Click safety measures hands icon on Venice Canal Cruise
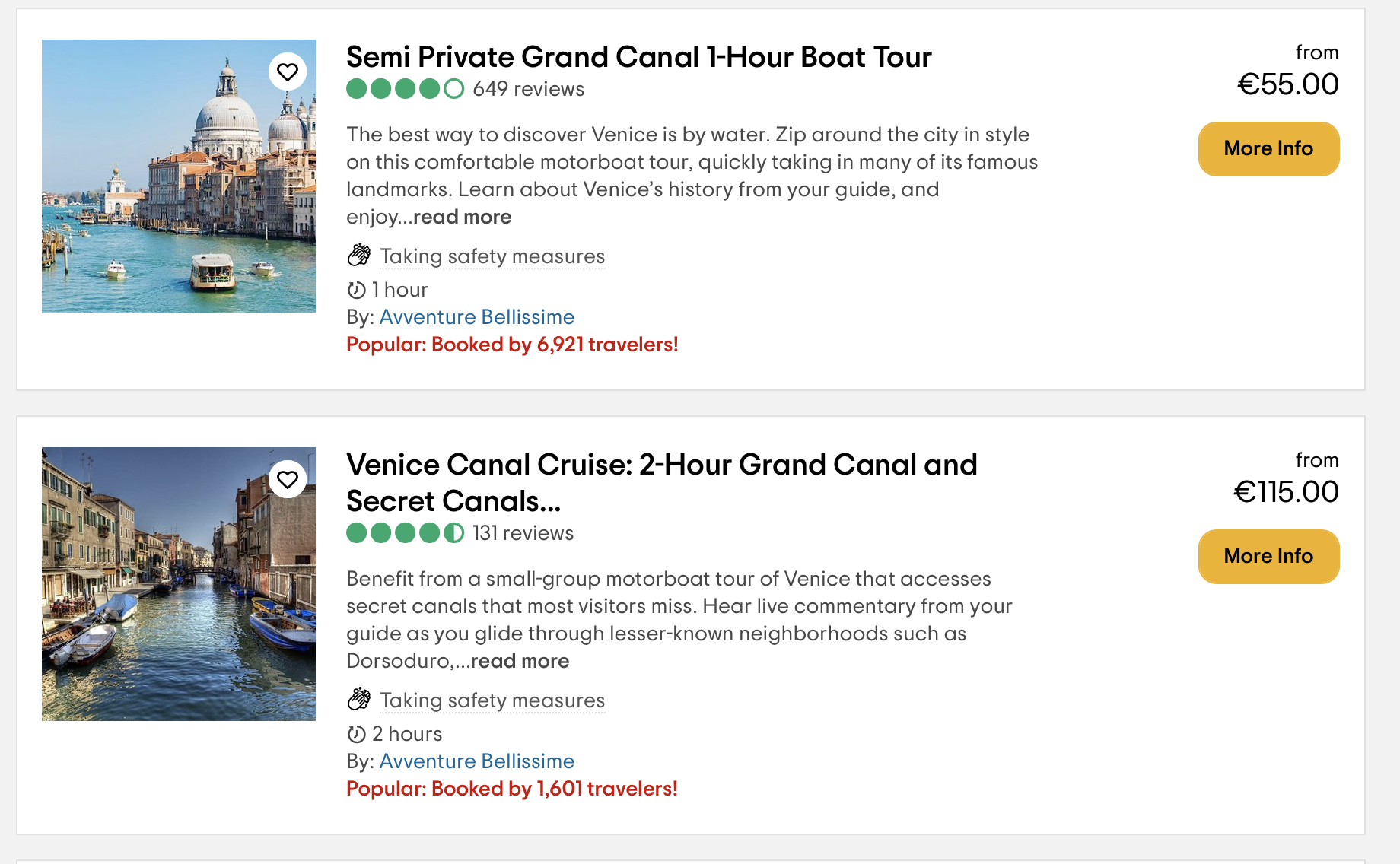 point(359,700)
